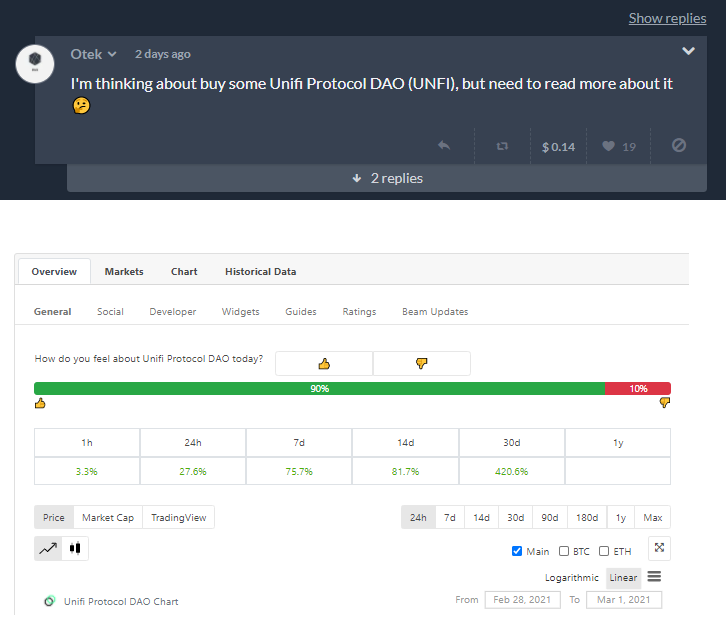Viewport: 726px width, 618px height.
Task: Click the Unifi Protocol DAO chart logo
Action: point(50,601)
